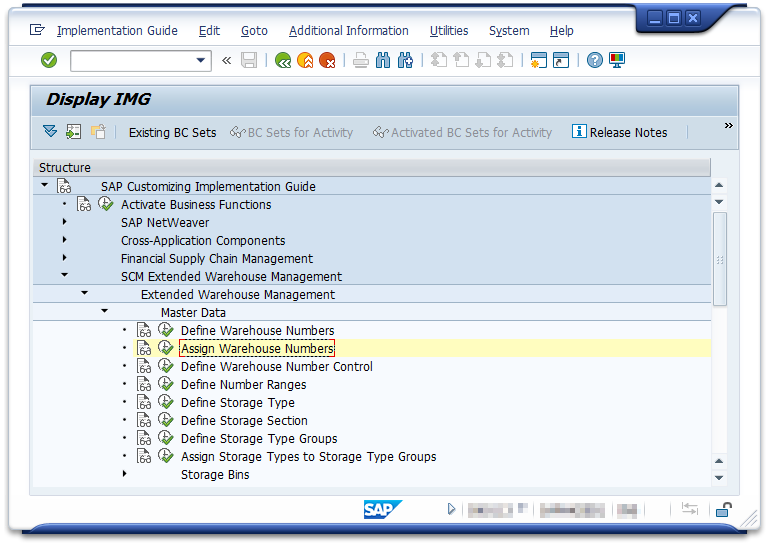The image size is (769, 545).
Task: Show more toolbar buttons via double chevron
Action: coord(729,126)
